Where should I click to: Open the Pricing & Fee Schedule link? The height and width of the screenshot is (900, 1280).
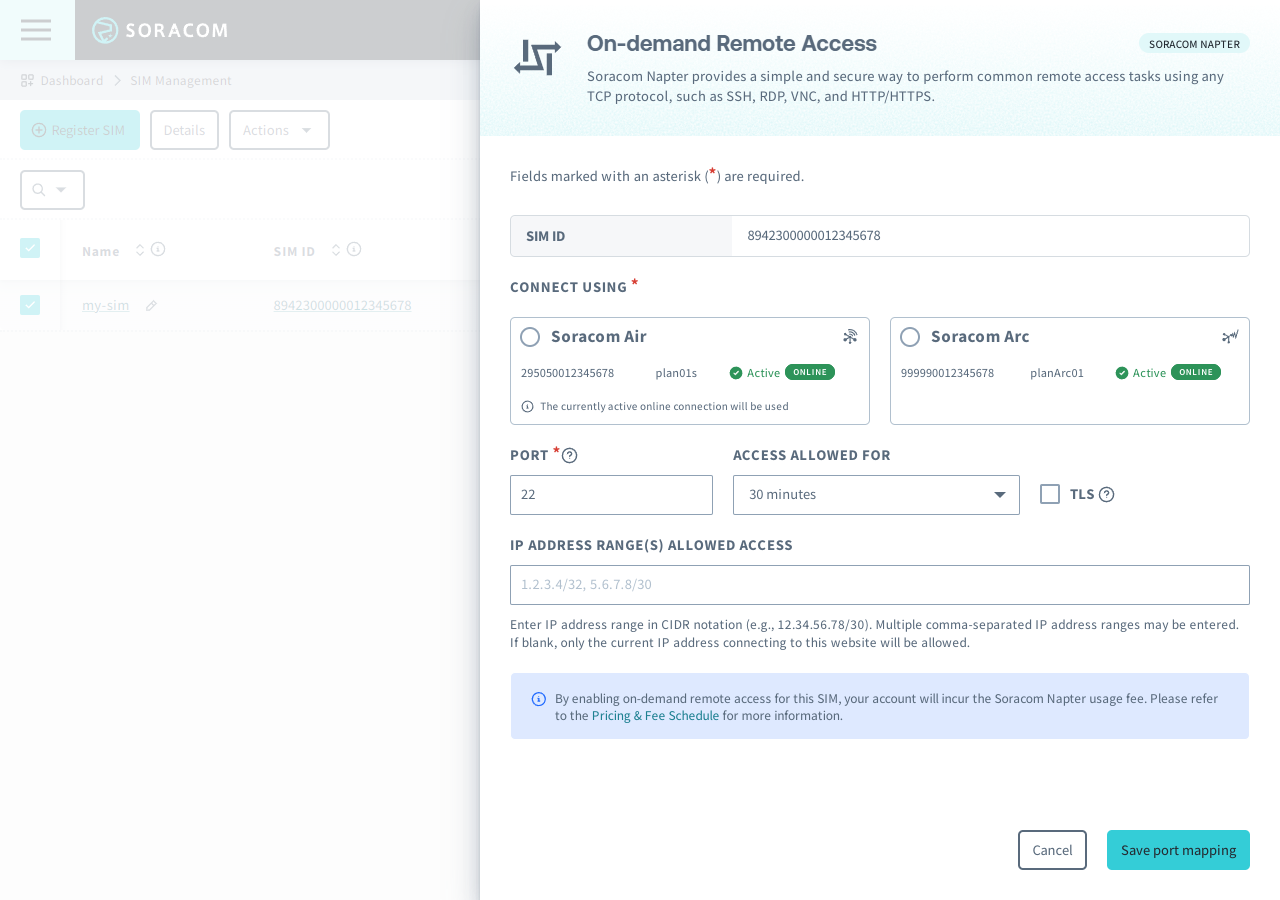coord(655,716)
